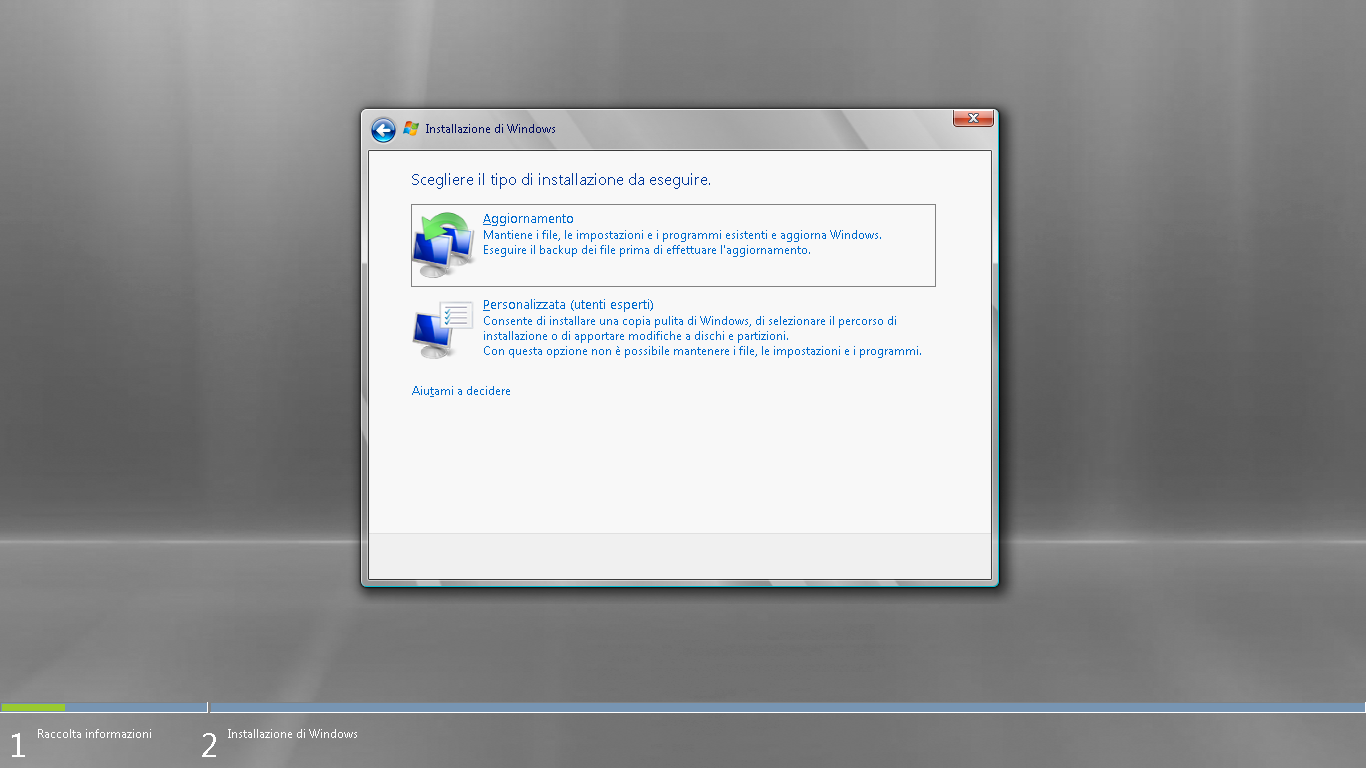Click the Personalizzata computer checklist icon
This screenshot has height=768, width=1366.
tap(443, 329)
